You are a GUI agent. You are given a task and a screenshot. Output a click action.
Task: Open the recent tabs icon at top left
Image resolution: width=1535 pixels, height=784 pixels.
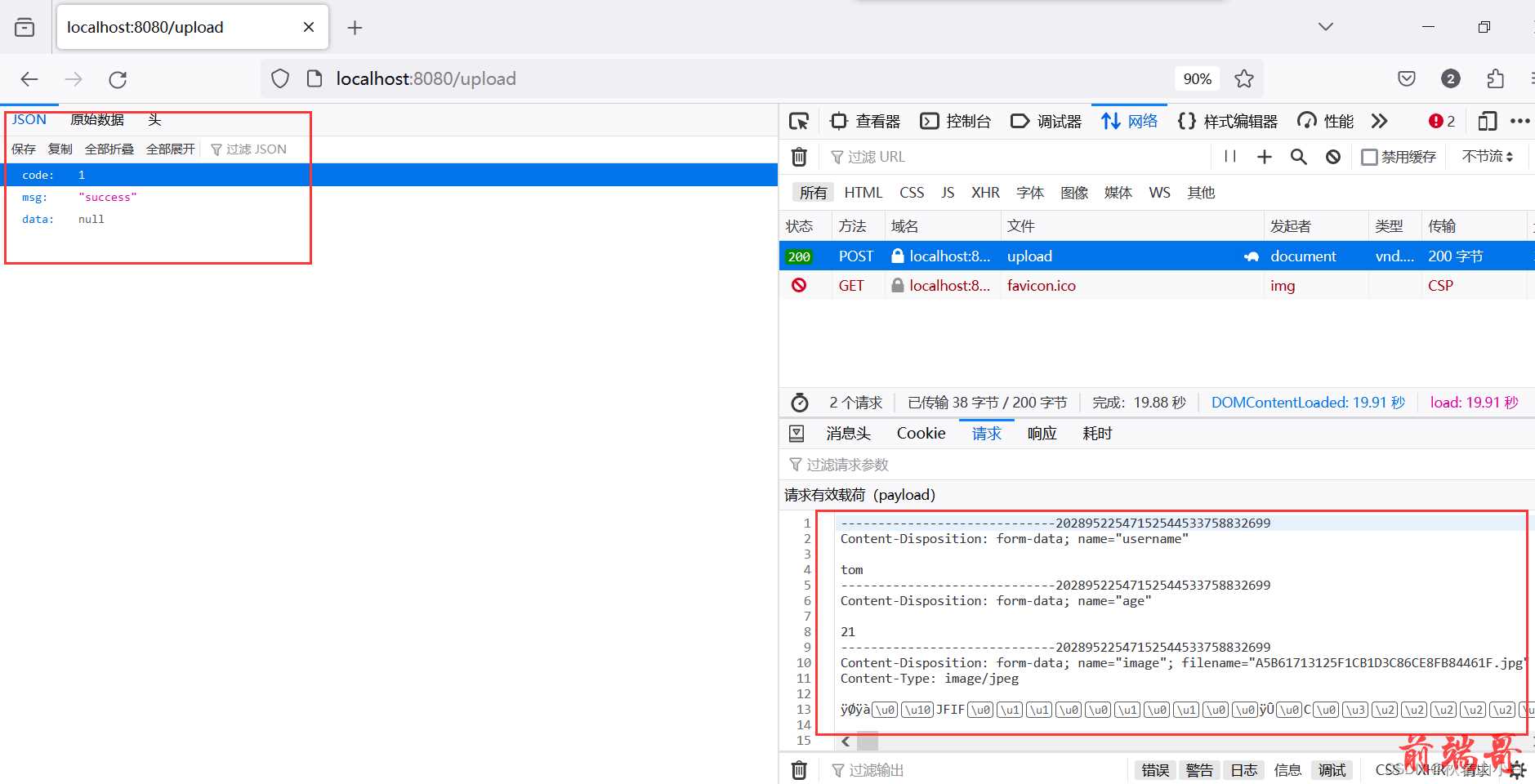[x=25, y=27]
